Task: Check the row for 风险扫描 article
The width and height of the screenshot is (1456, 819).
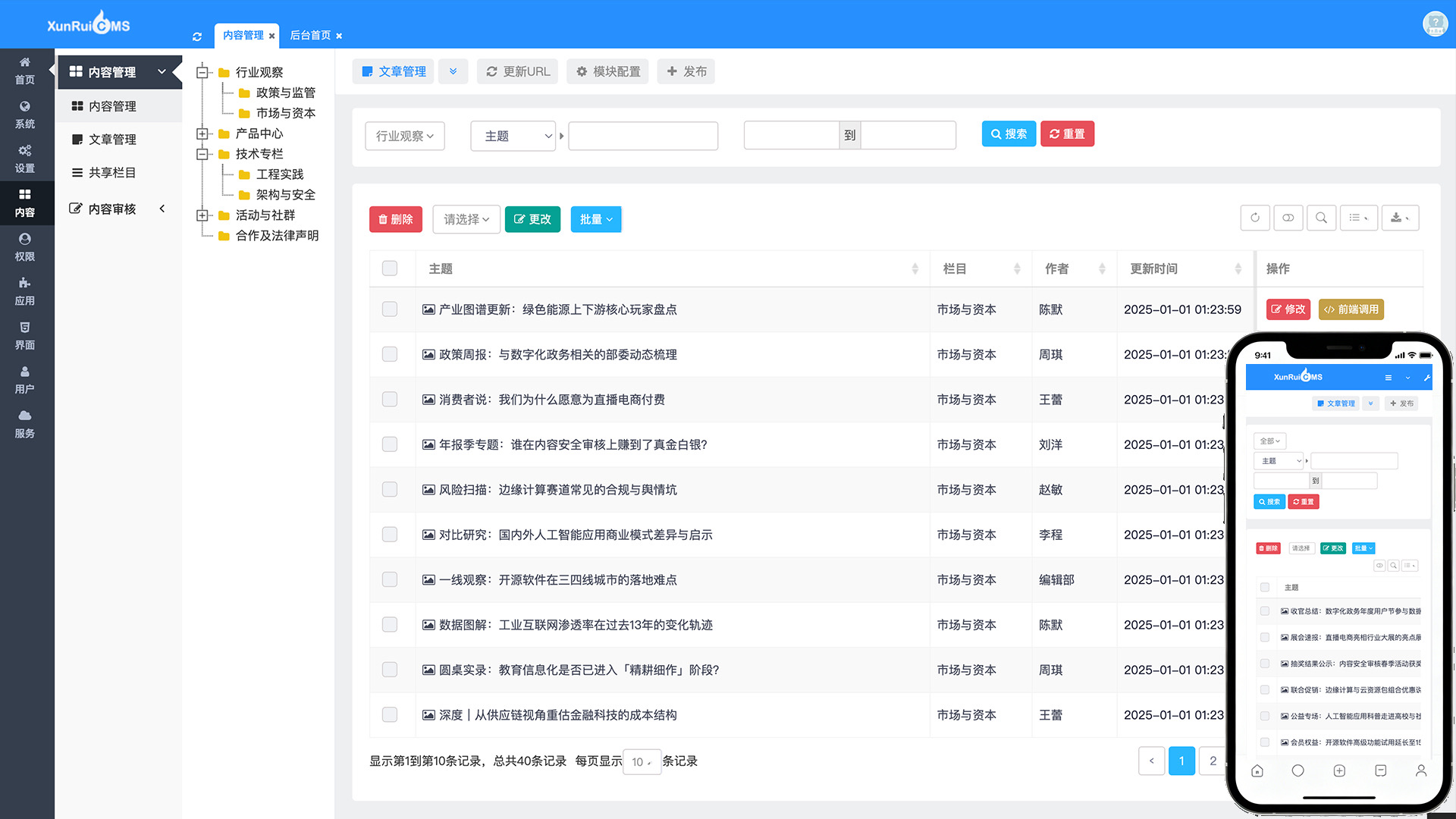Action: [x=390, y=489]
